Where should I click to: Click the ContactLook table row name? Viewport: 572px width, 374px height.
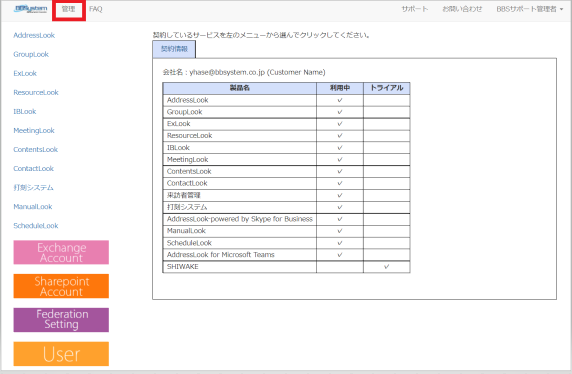(x=187, y=183)
